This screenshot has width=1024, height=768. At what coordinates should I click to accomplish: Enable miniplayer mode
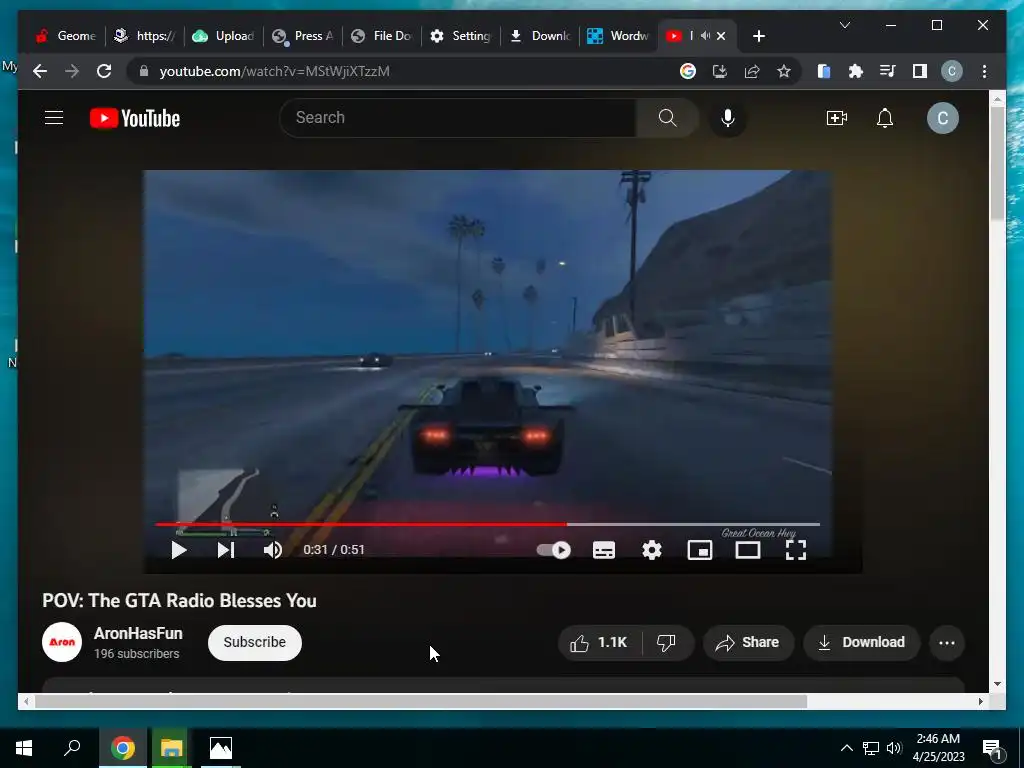pos(699,550)
